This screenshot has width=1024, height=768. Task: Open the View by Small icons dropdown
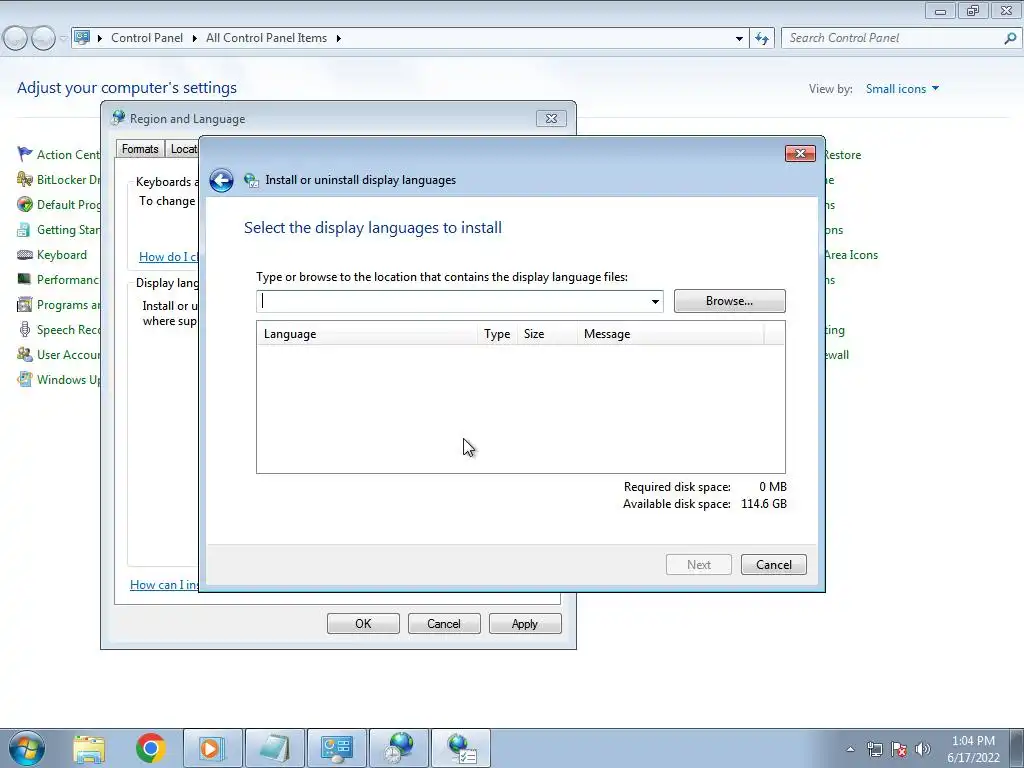[902, 89]
